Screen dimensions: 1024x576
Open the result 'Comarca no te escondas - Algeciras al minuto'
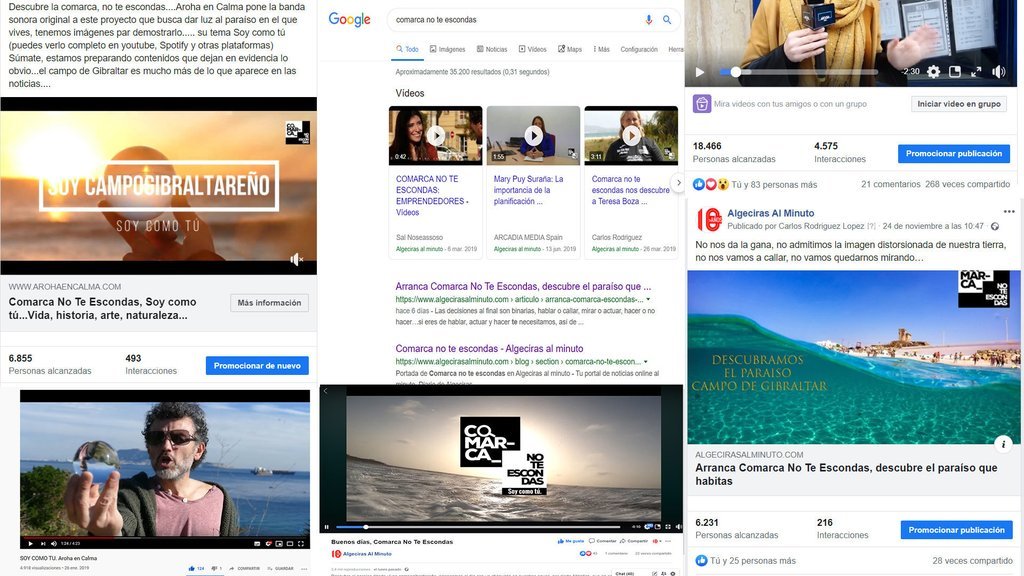(x=489, y=348)
